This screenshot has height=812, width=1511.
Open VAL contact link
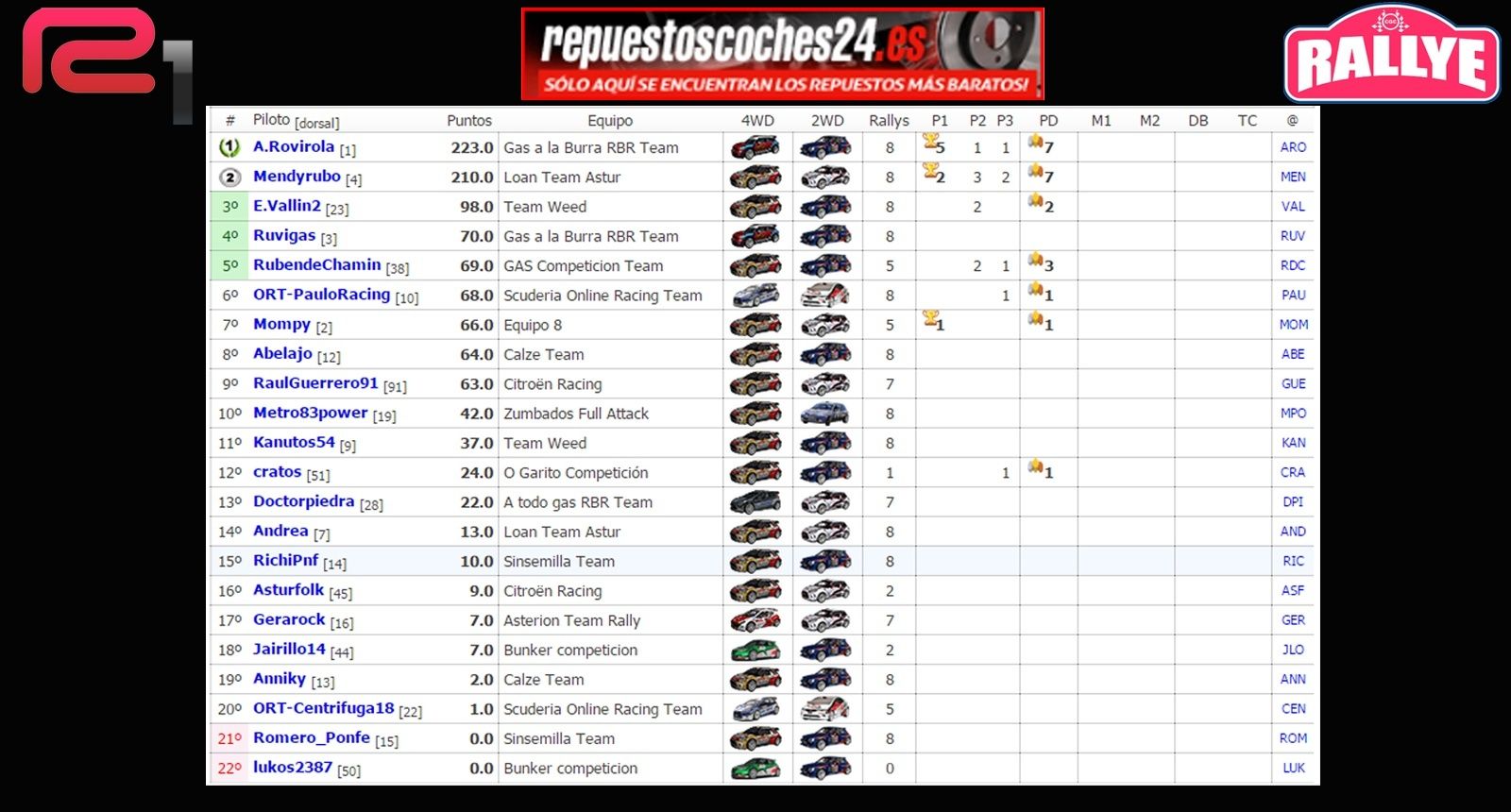tap(1293, 206)
